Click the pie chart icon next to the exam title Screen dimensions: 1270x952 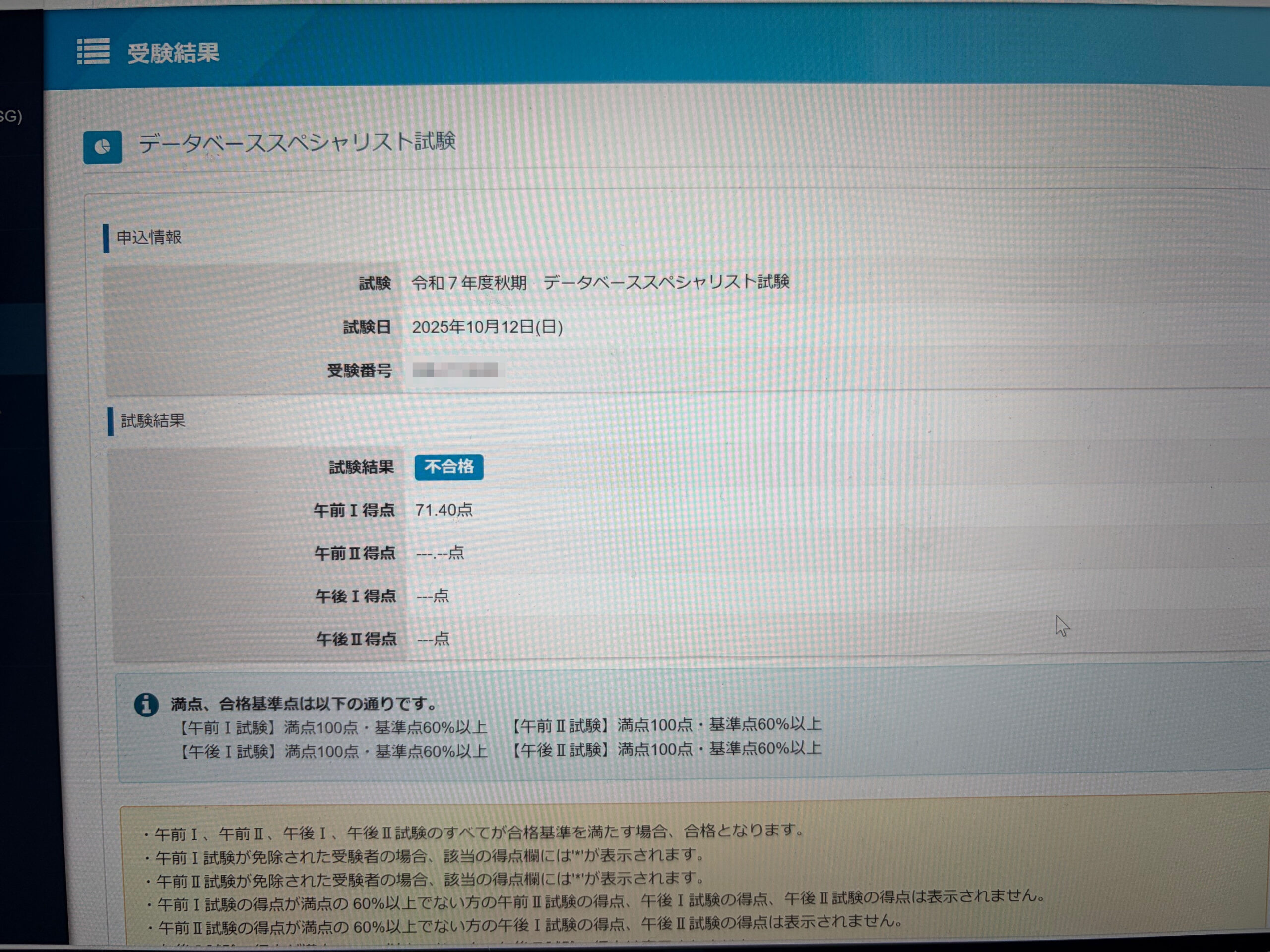(102, 147)
